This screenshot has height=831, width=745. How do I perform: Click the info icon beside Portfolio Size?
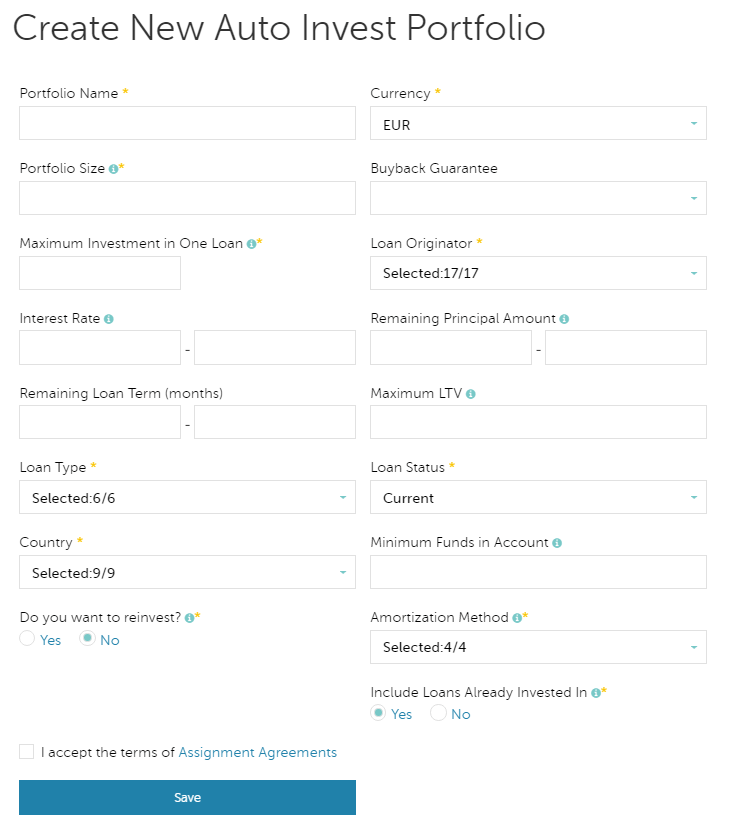(x=113, y=169)
